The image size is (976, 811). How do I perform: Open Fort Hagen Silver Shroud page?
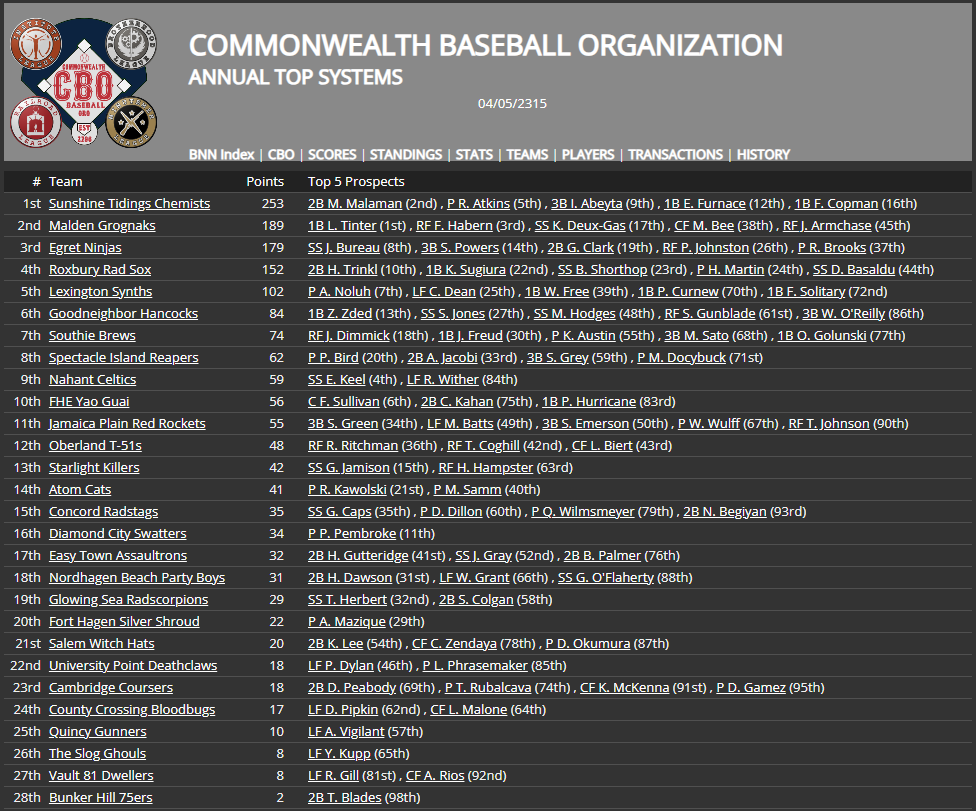click(x=124, y=621)
